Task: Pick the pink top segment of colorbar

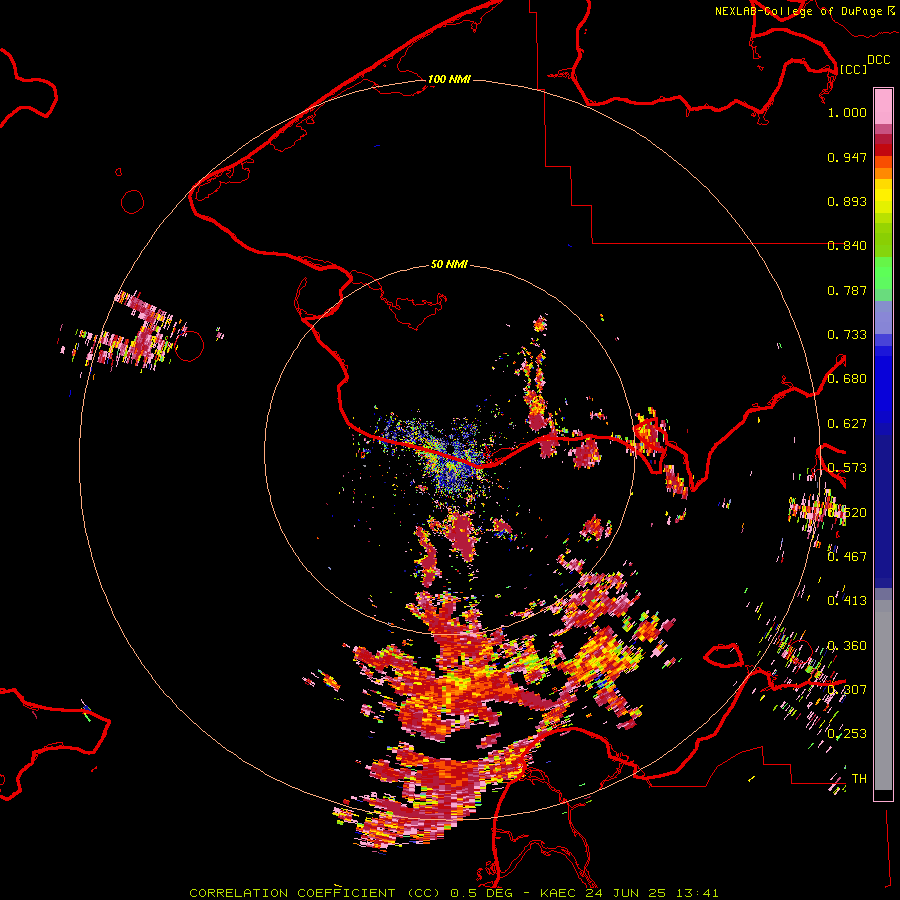Action: (883, 106)
